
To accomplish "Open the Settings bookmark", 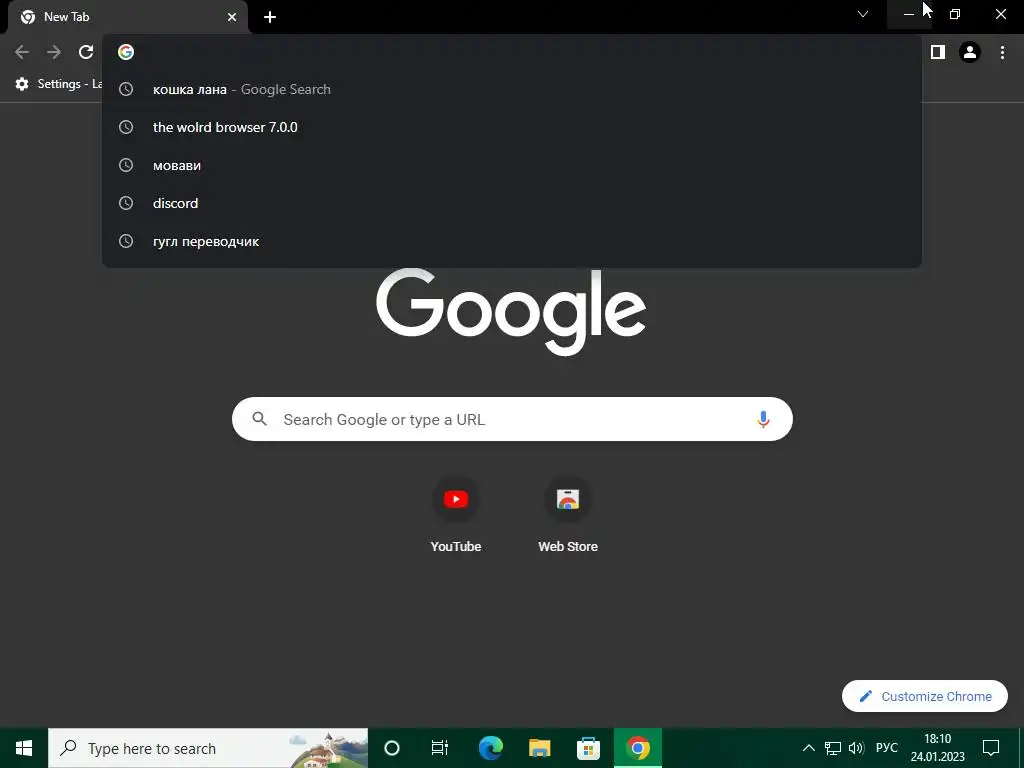I will 59,84.
